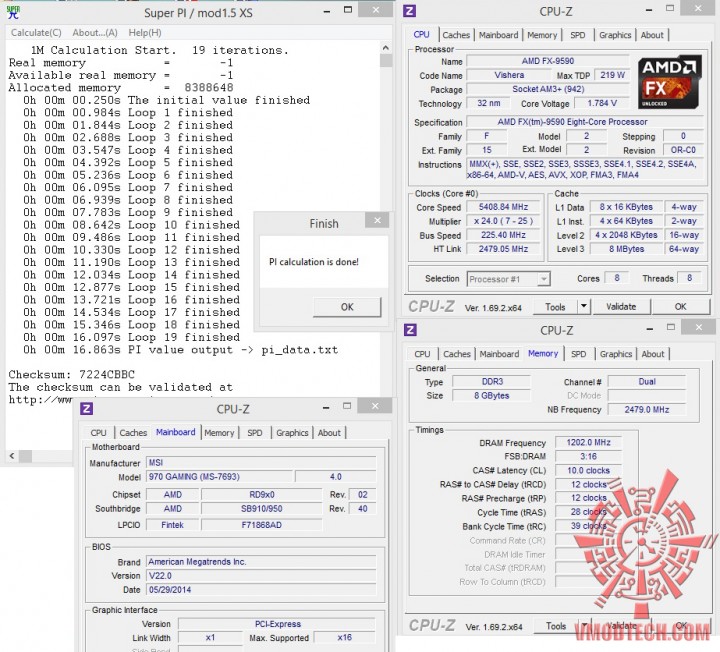720x652 pixels.
Task: Select About tab in Mainboard CPU-Z window
Action: coord(329,433)
